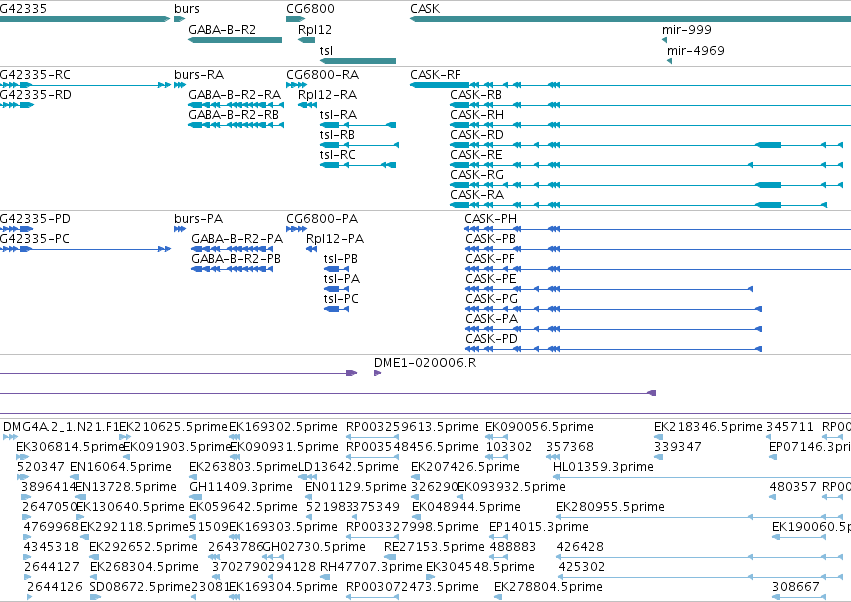Select transcript G42335-RD label
This screenshot has height=602, width=851.
(35, 95)
